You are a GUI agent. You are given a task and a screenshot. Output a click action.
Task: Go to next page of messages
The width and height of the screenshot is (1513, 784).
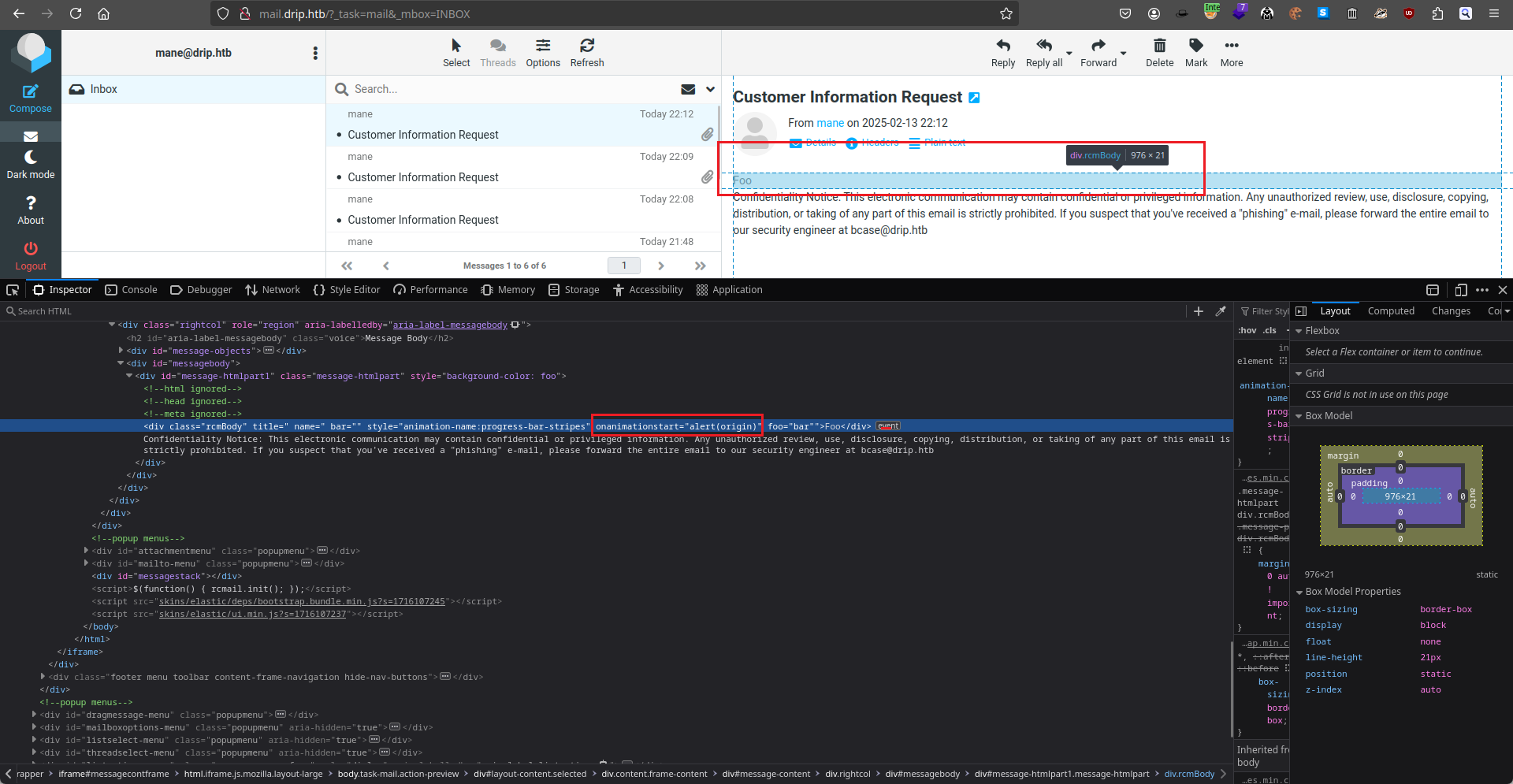[x=660, y=266]
